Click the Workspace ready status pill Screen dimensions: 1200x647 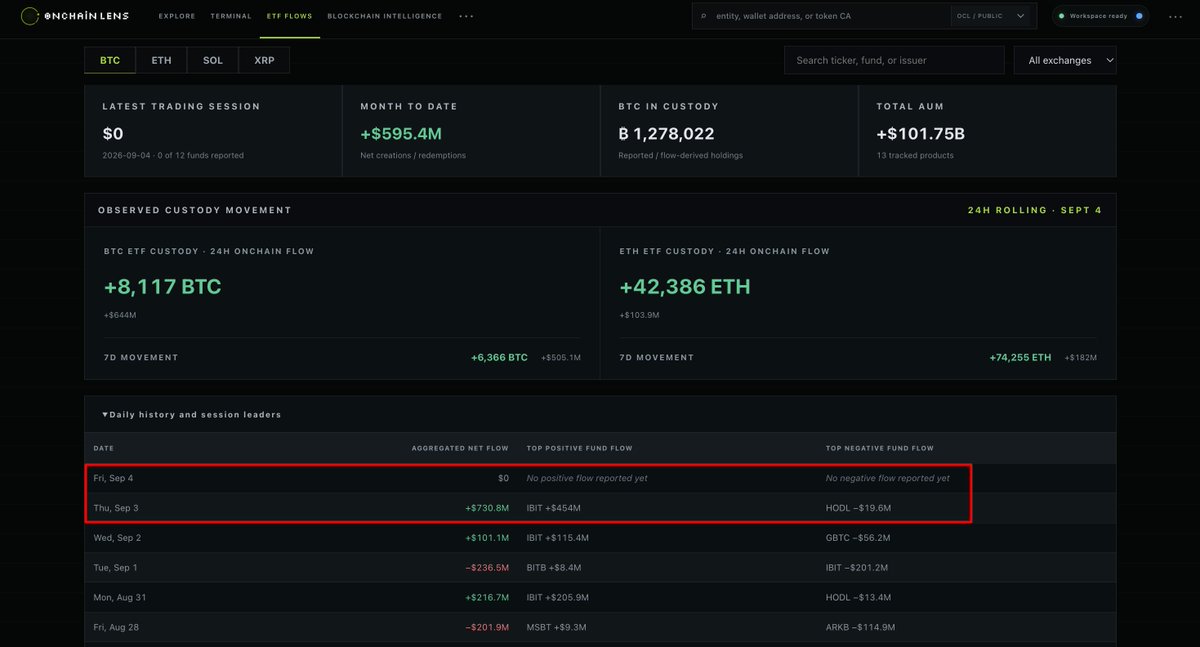1101,16
